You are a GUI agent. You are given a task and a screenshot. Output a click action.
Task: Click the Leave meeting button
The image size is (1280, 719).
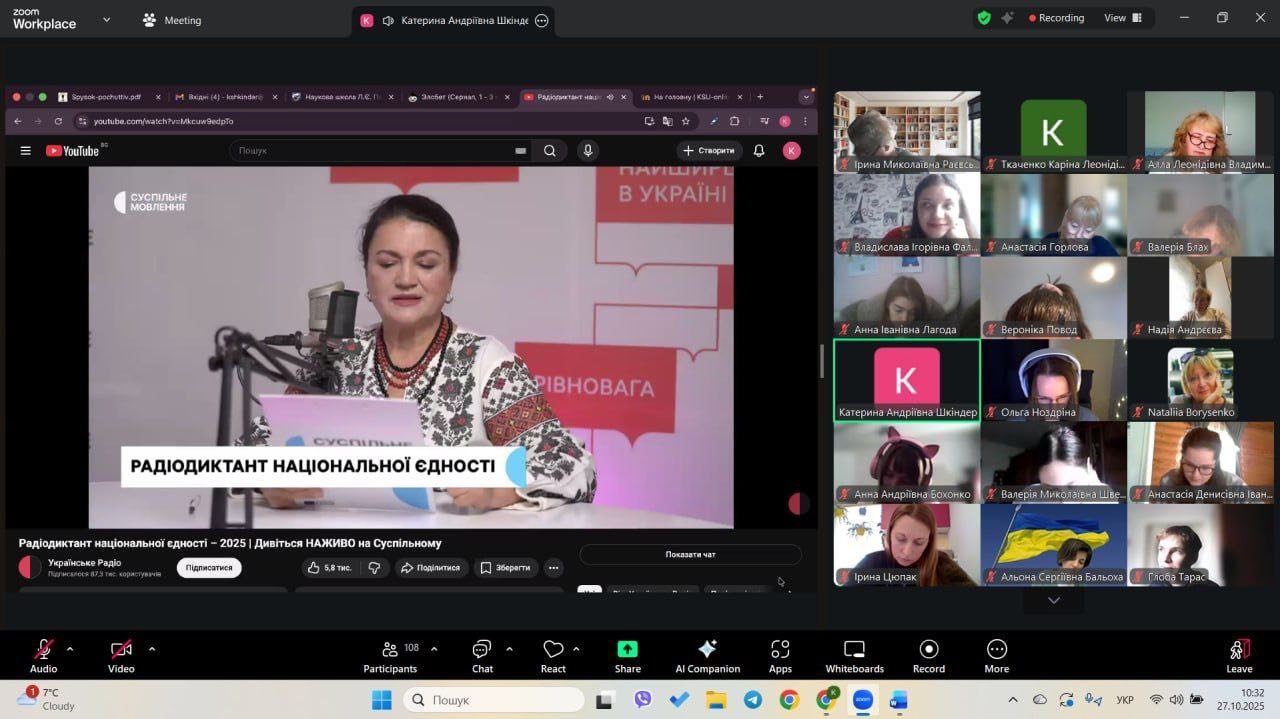[1239, 656]
